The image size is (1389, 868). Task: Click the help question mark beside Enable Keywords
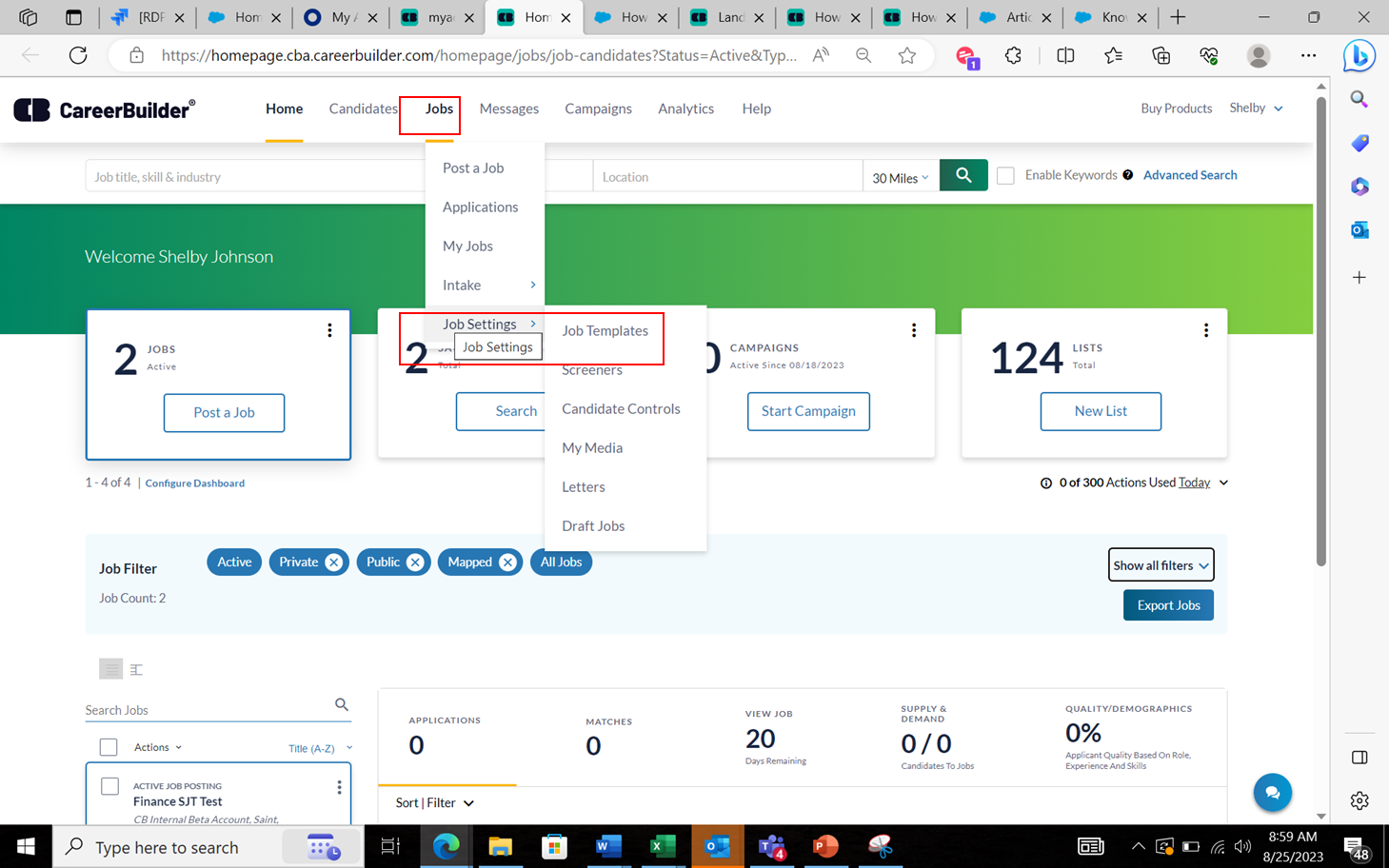(x=1127, y=174)
